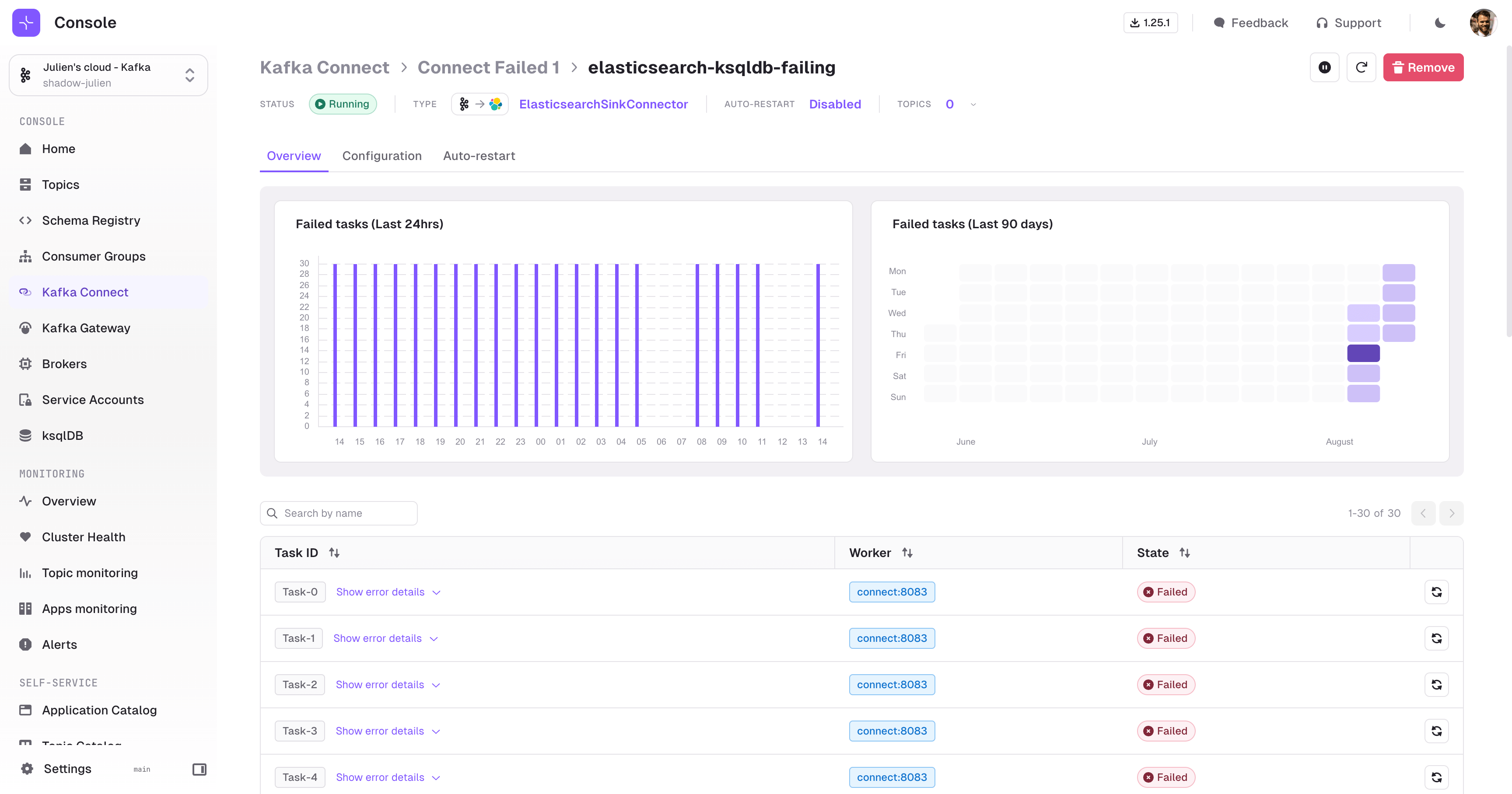Click the ElasticsearchSinkConnector link
Viewport: 1512px width, 794px height.
coord(603,104)
